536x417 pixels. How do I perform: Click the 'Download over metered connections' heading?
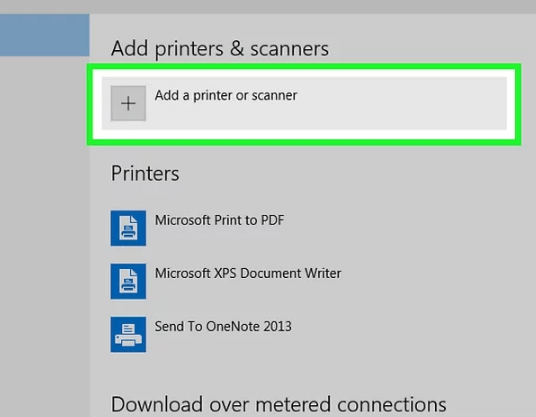(x=279, y=404)
